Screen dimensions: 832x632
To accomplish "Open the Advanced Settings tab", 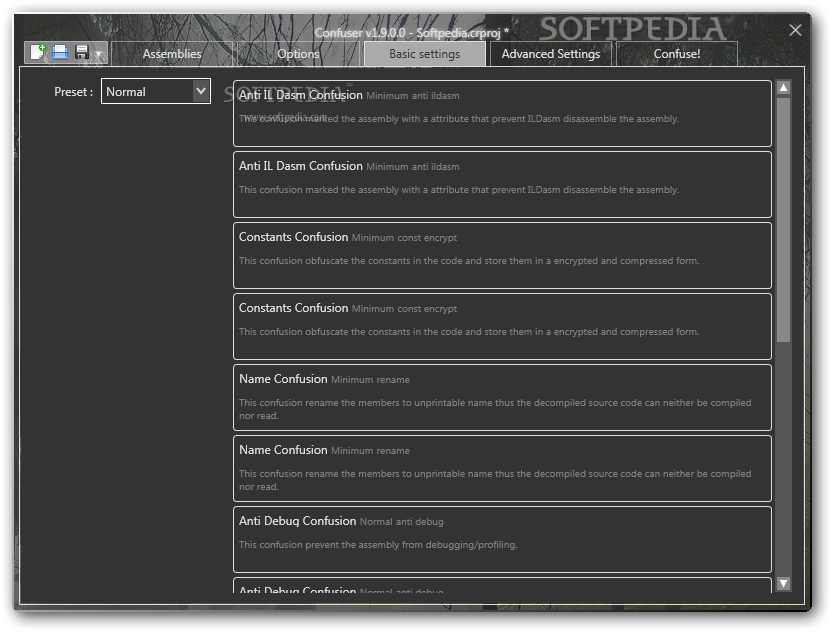I will pos(551,54).
